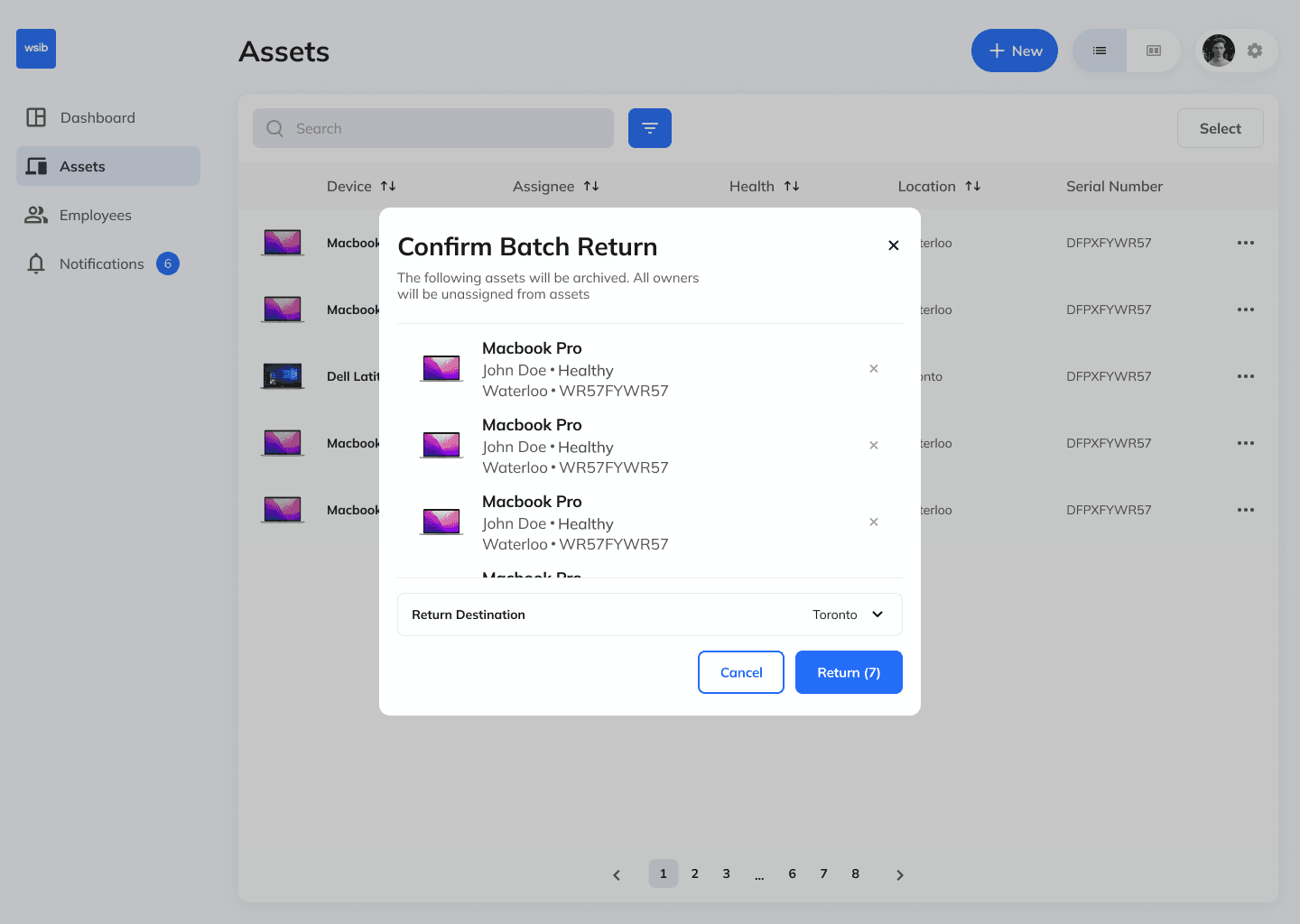Go to page 8
The height and width of the screenshot is (924, 1300).
click(856, 873)
